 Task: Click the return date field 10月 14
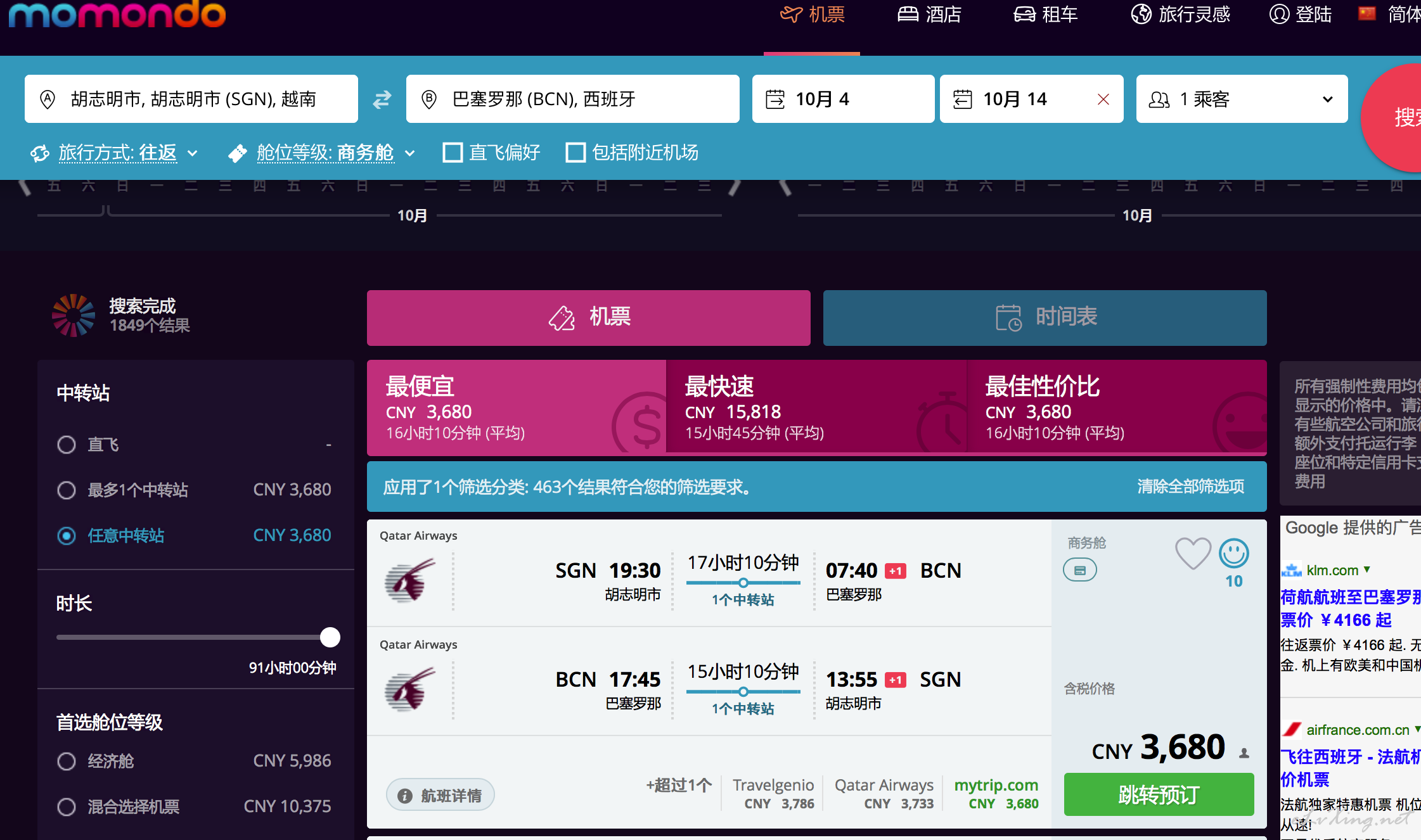[1032, 99]
